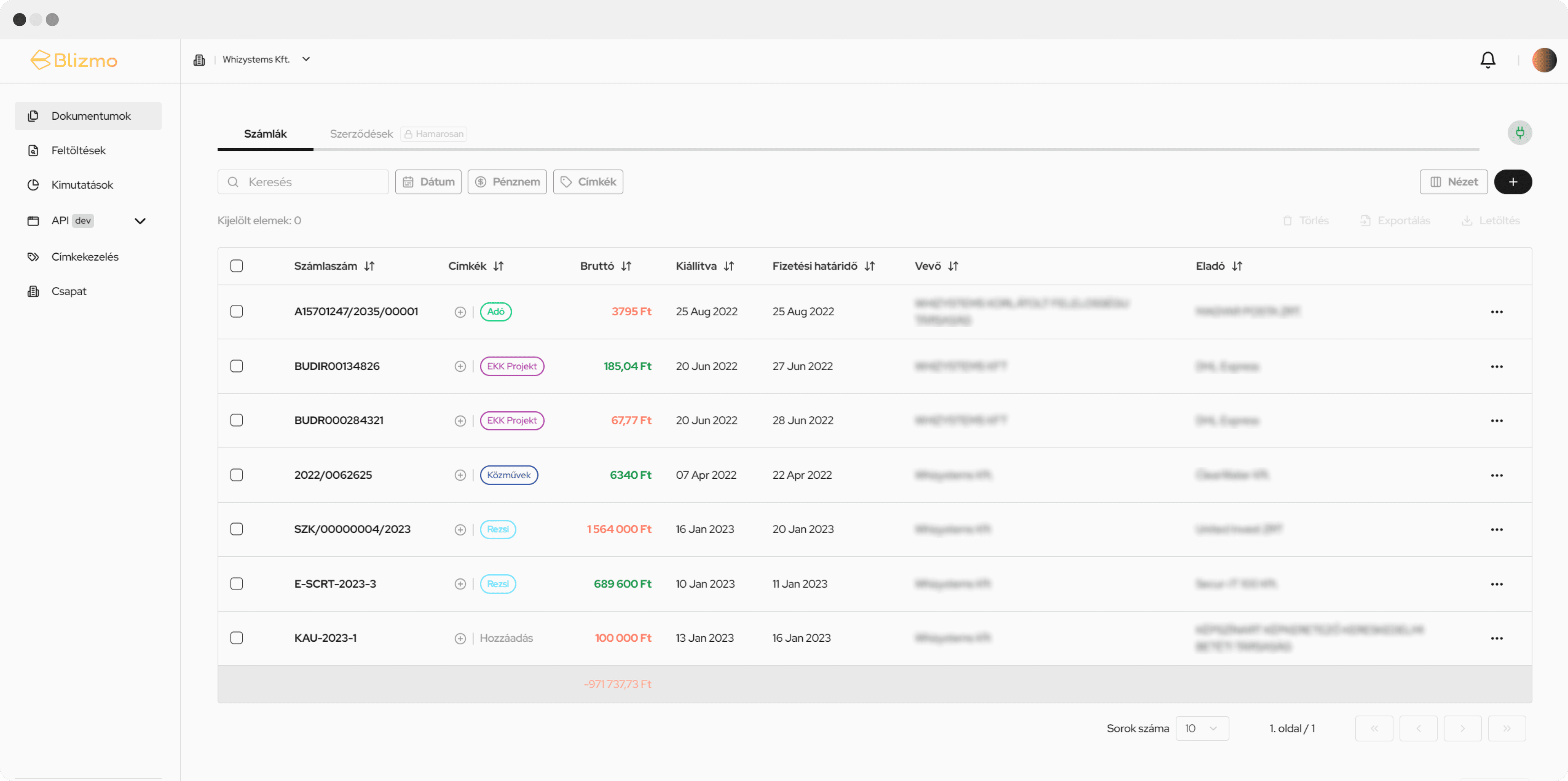
Task: Click the Törlés delete button
Action: (1306, 220)
